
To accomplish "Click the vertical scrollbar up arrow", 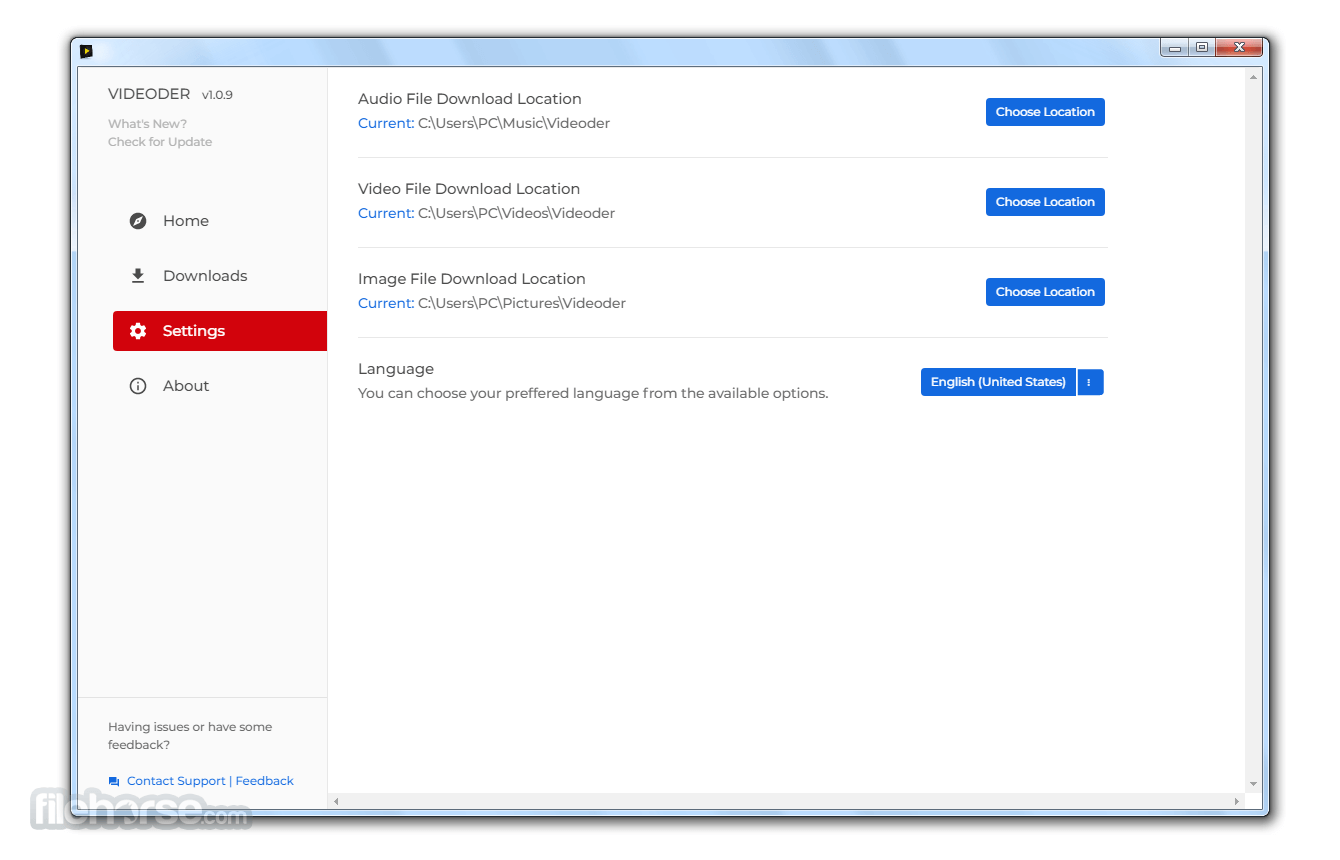I will coord(1253,77).
